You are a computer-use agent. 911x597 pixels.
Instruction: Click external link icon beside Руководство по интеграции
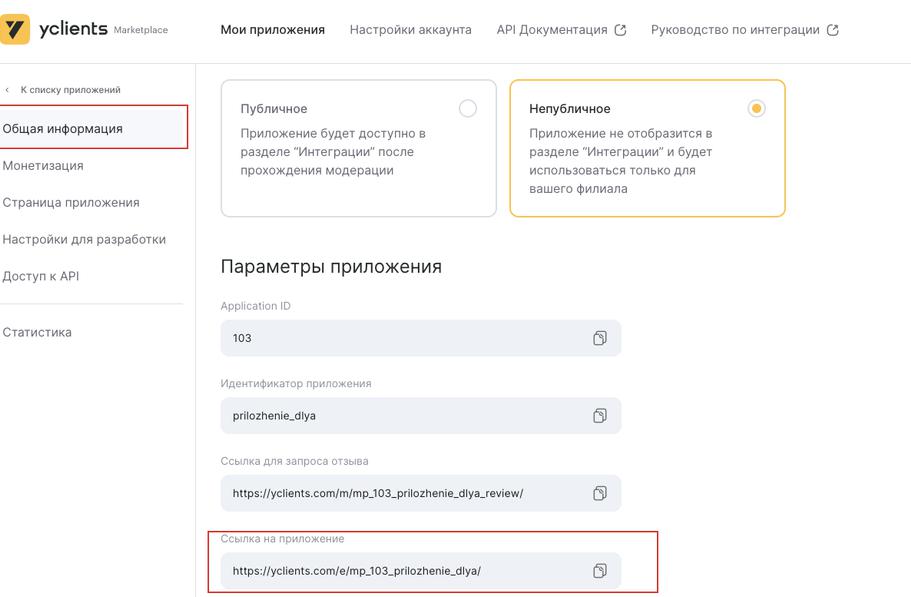pyautogui.click(x=833, y=30)
